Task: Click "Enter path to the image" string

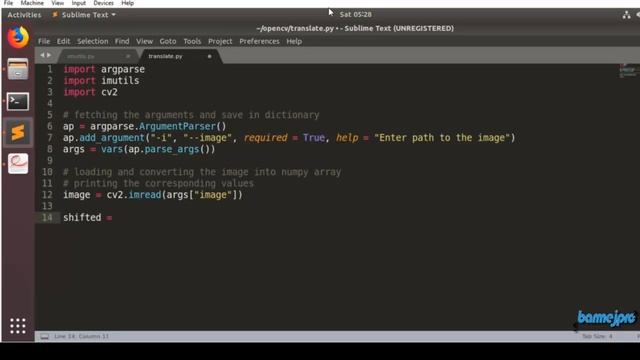Action: pyautogui.click(x=442, y=138)
